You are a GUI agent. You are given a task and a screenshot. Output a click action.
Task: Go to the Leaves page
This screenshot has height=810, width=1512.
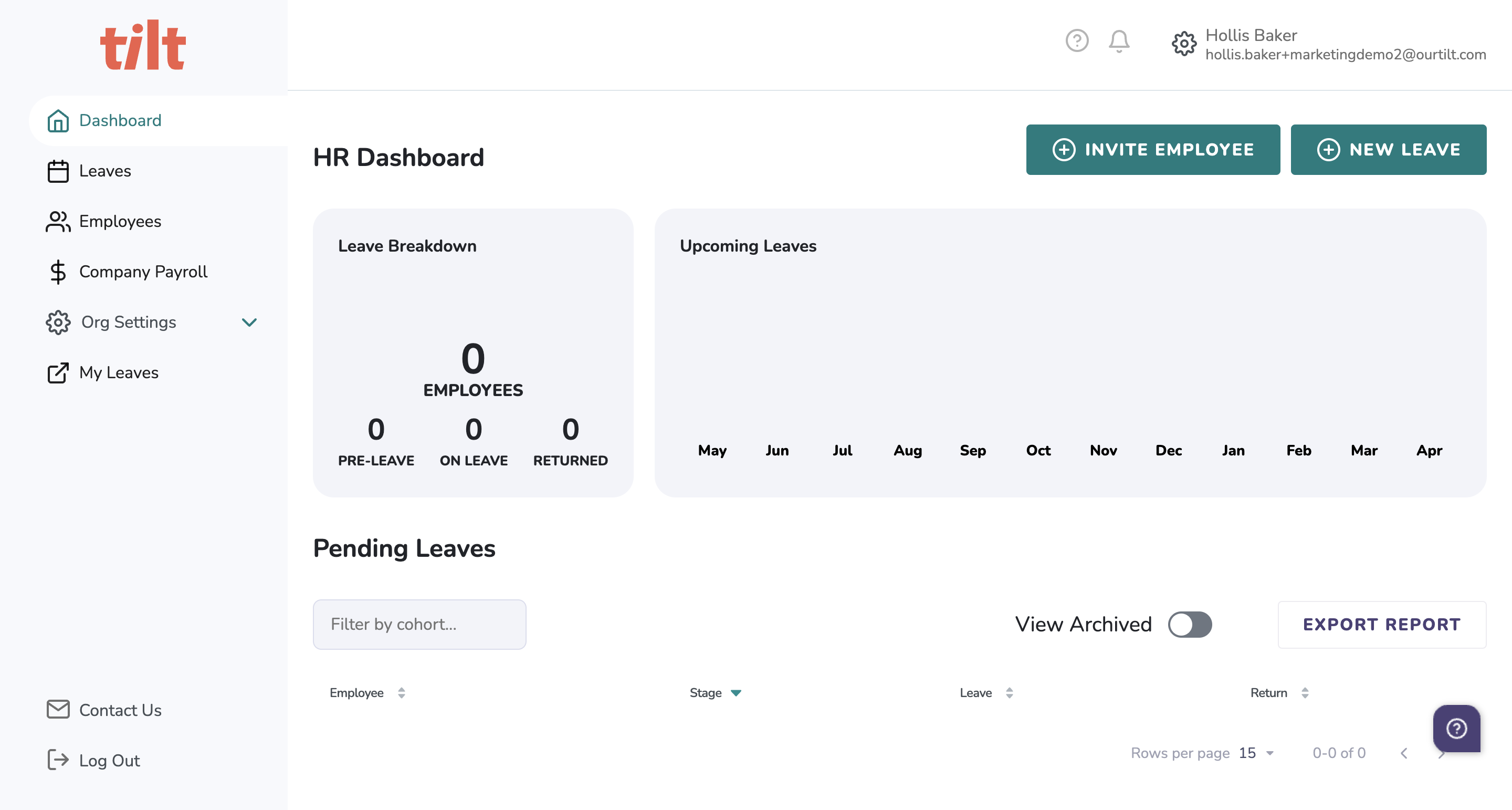[x=105, y=171]
